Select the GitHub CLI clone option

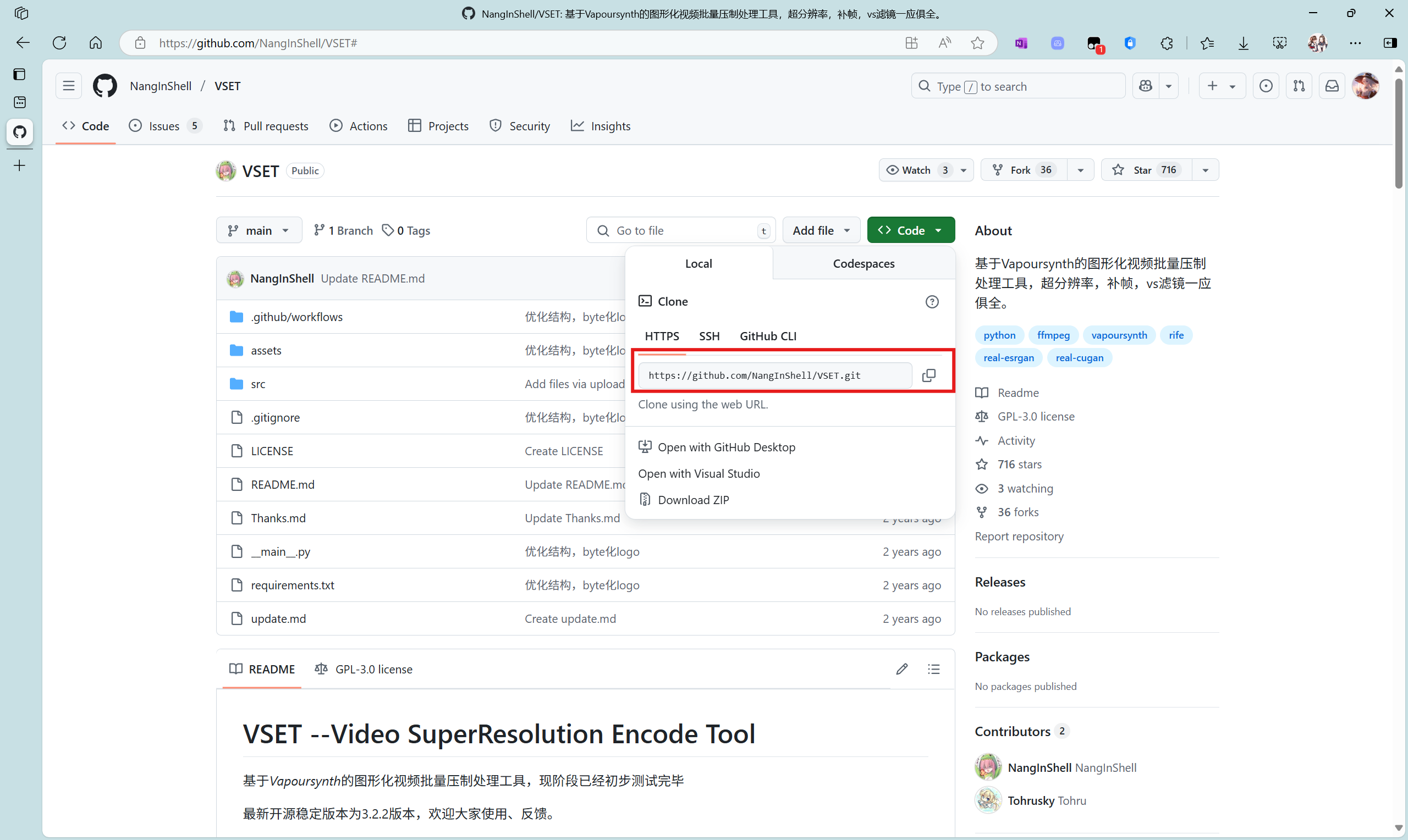pos(768,336)
